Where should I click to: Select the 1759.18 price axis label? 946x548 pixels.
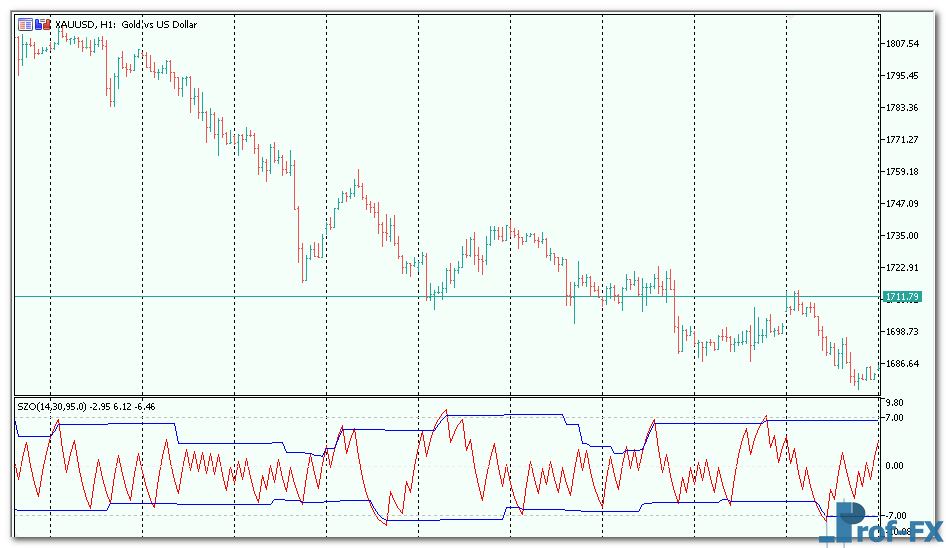pos(902,172)
